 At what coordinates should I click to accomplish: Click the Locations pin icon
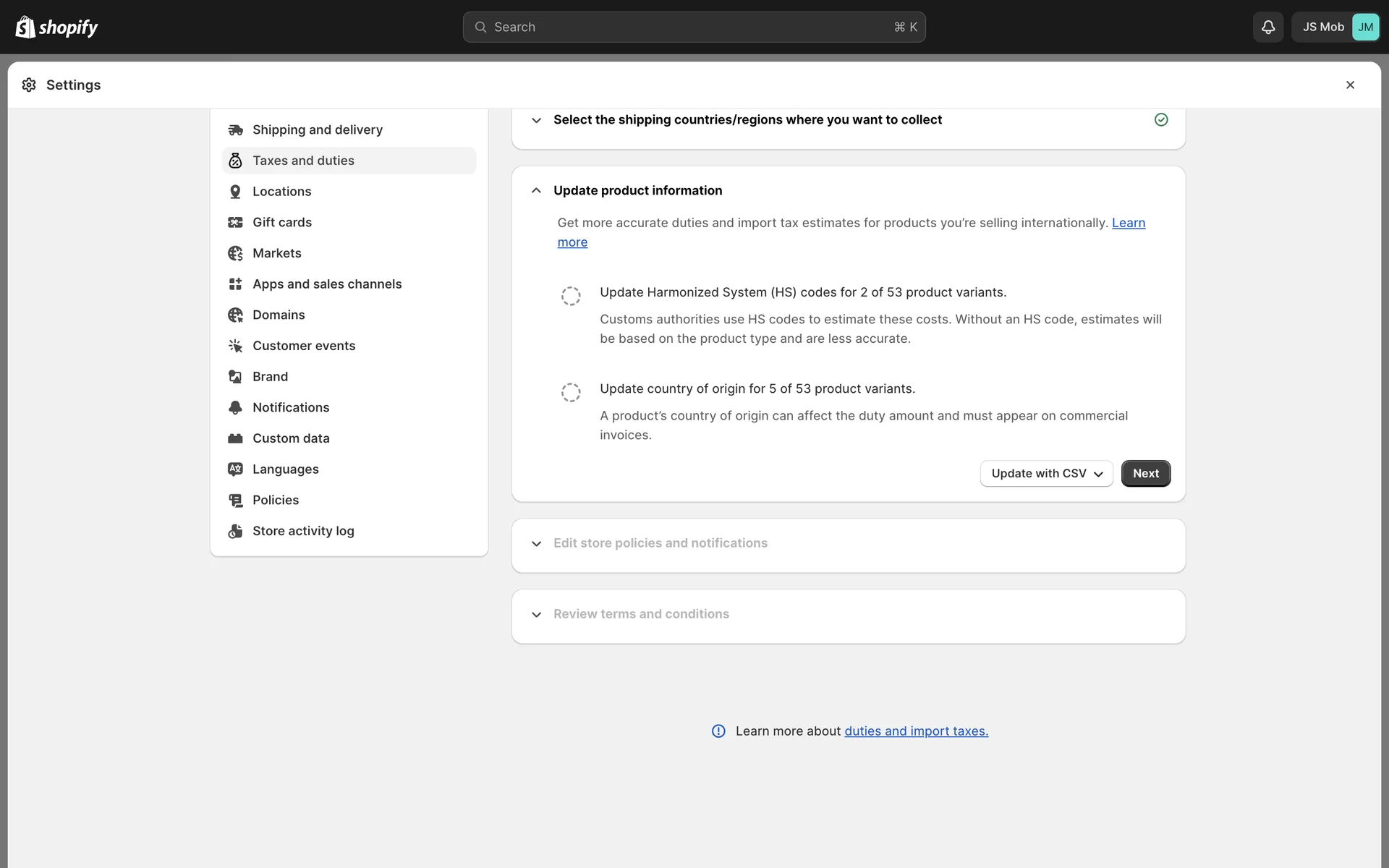(235, 192)
